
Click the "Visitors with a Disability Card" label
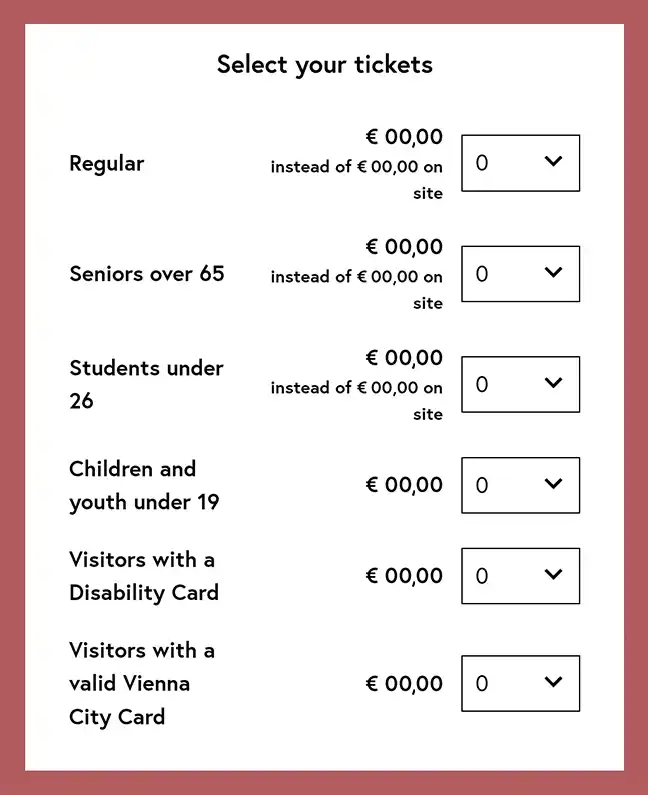(x=144, y=576)
